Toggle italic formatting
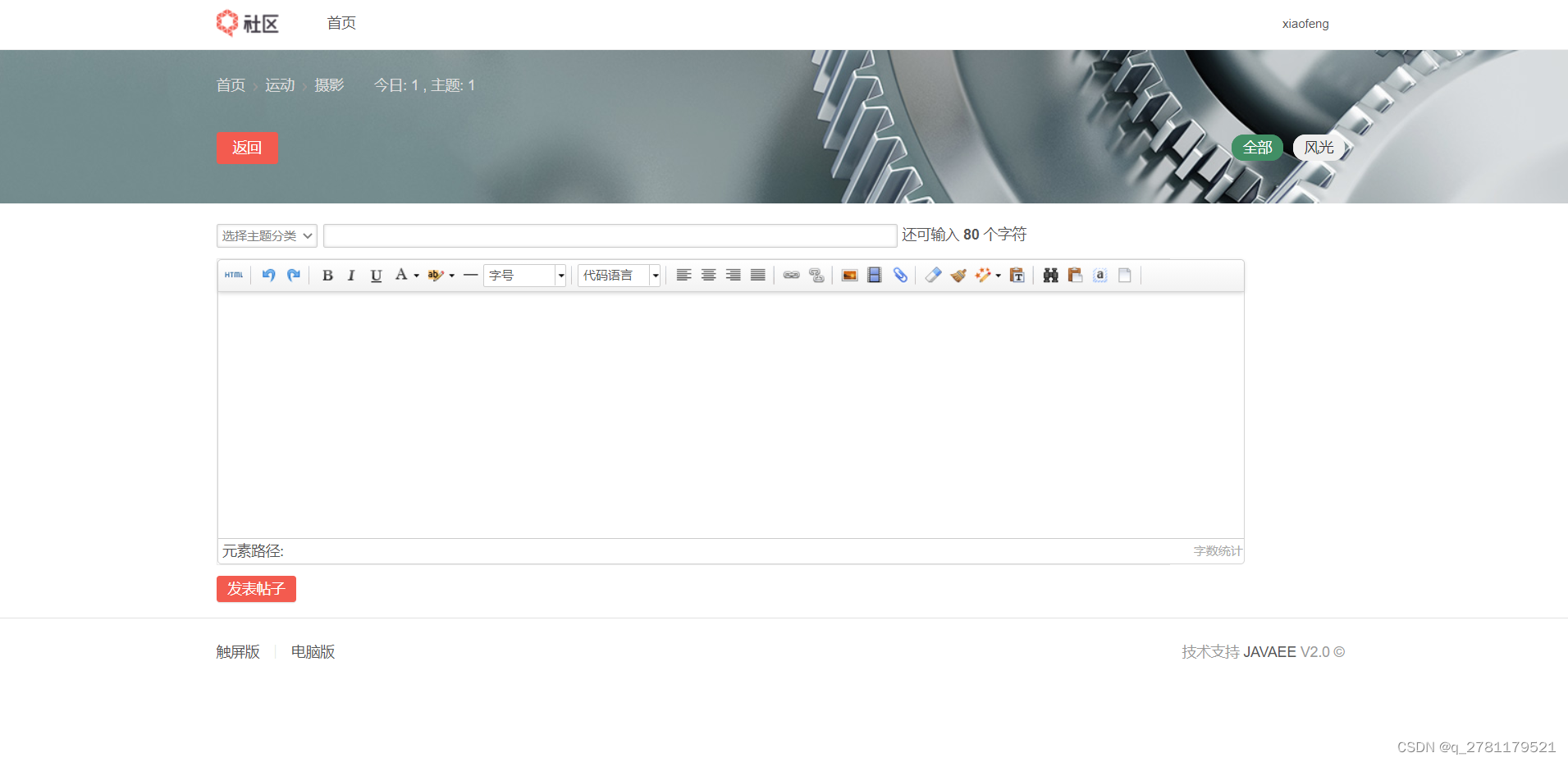The height and width of the screenshot is (762, 1568). pyautogui.click(x=351, y=276)
